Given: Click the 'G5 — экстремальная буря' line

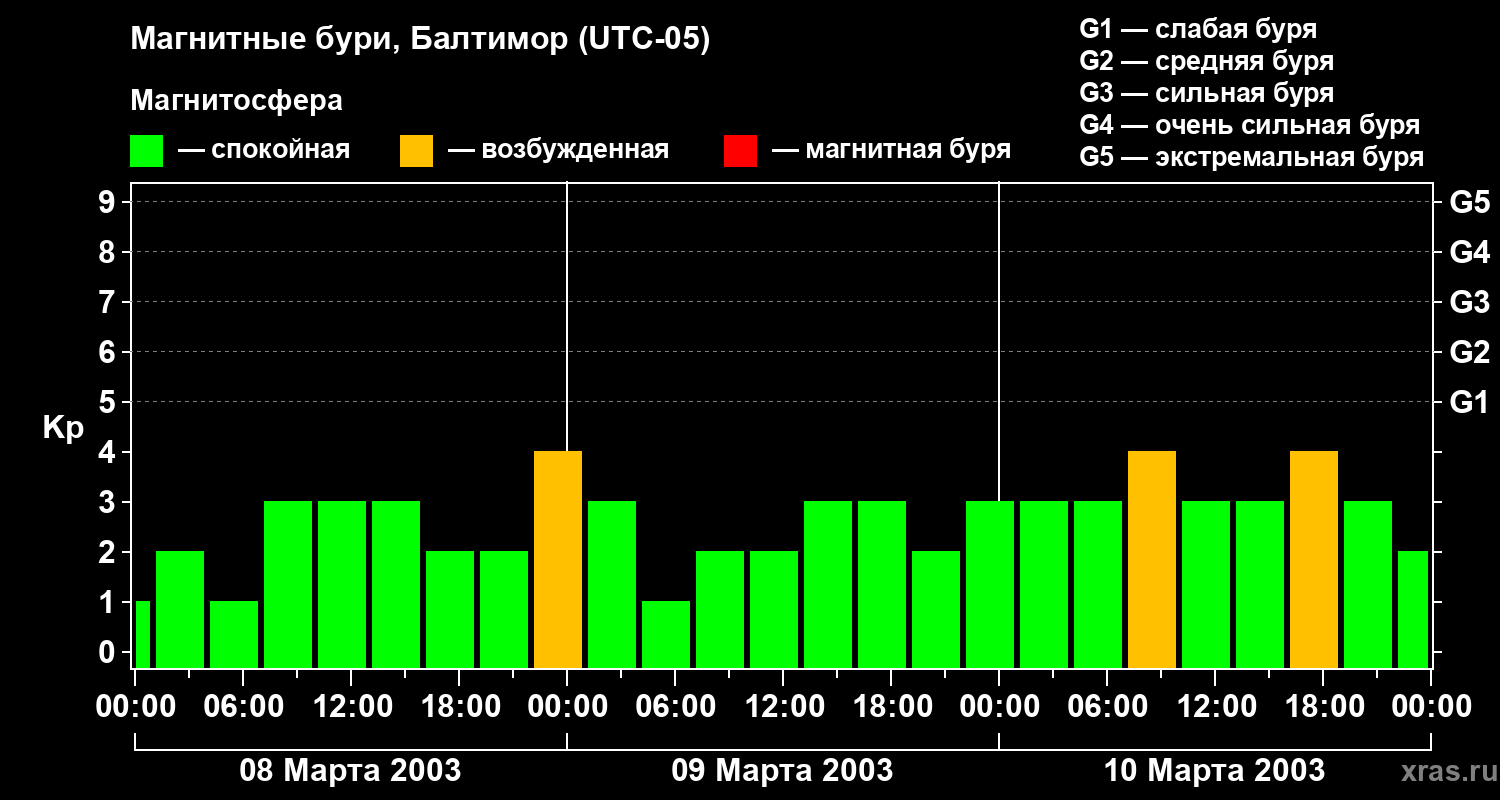Looking at the screenshot, I should pyautogui.click(x=1251, y=157).
